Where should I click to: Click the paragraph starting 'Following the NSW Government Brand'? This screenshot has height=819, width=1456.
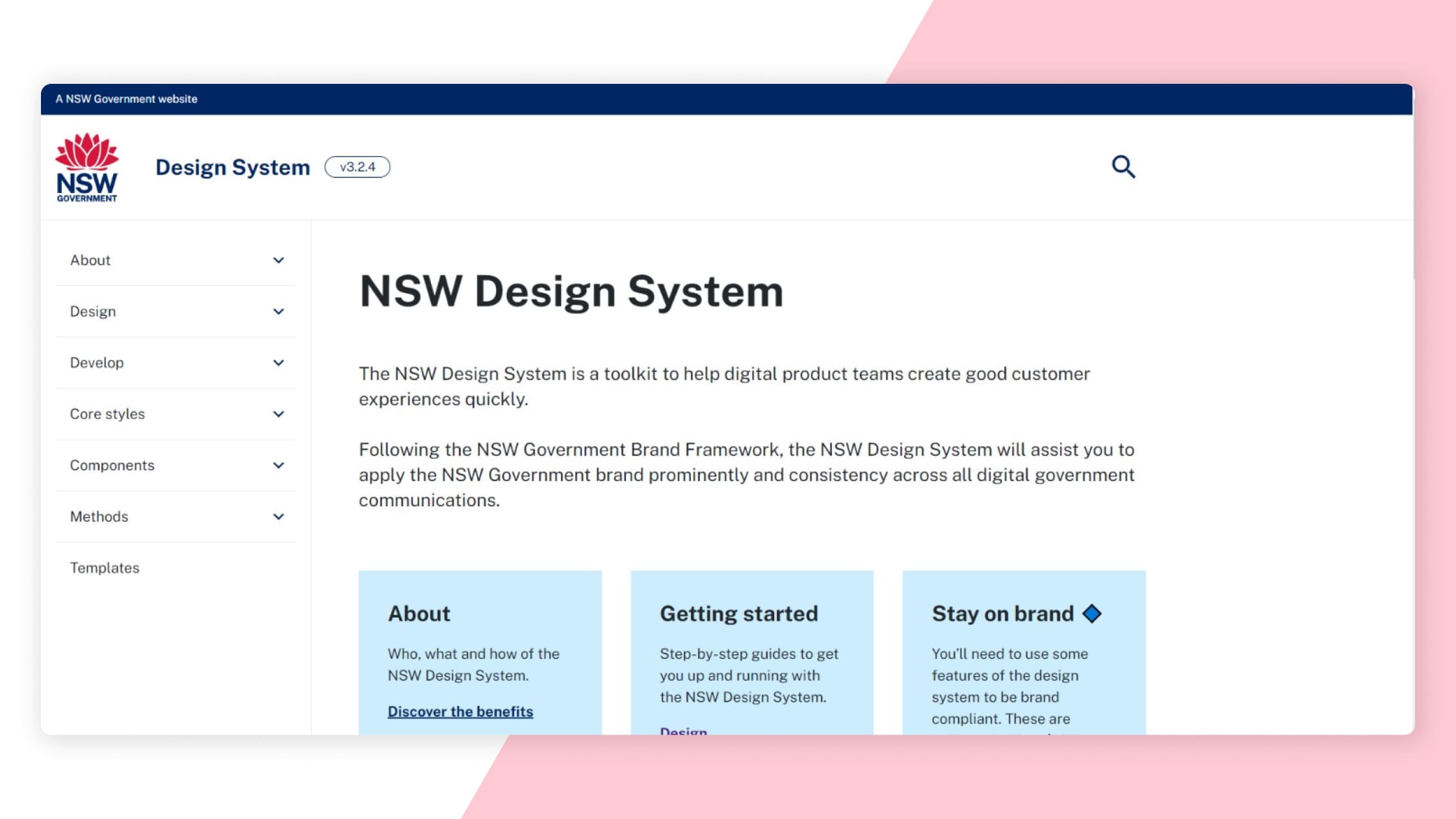coord(747,474)
